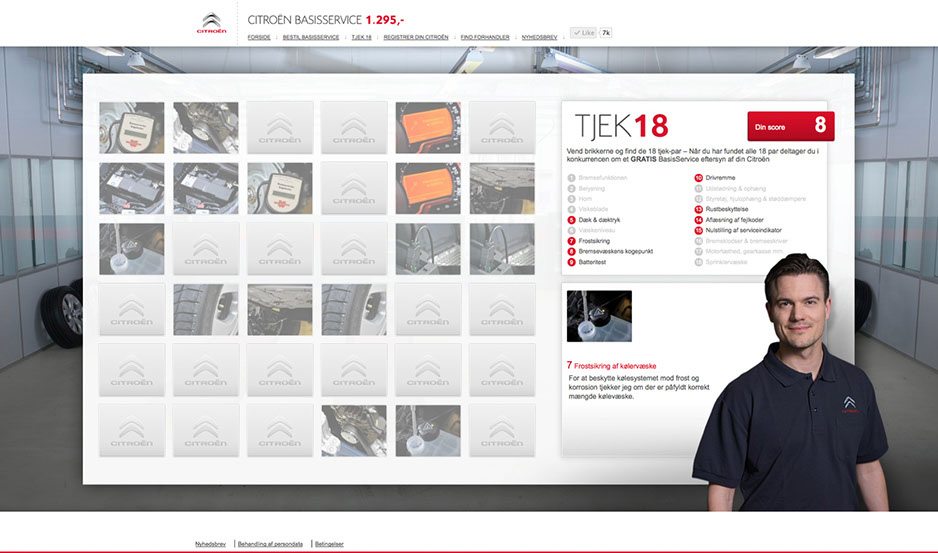Click greyed number 11 badge, Udstødning & ophæng
The height and width of the screenshot is (553, 938).
pyautogui.click(x=698, y=189)
